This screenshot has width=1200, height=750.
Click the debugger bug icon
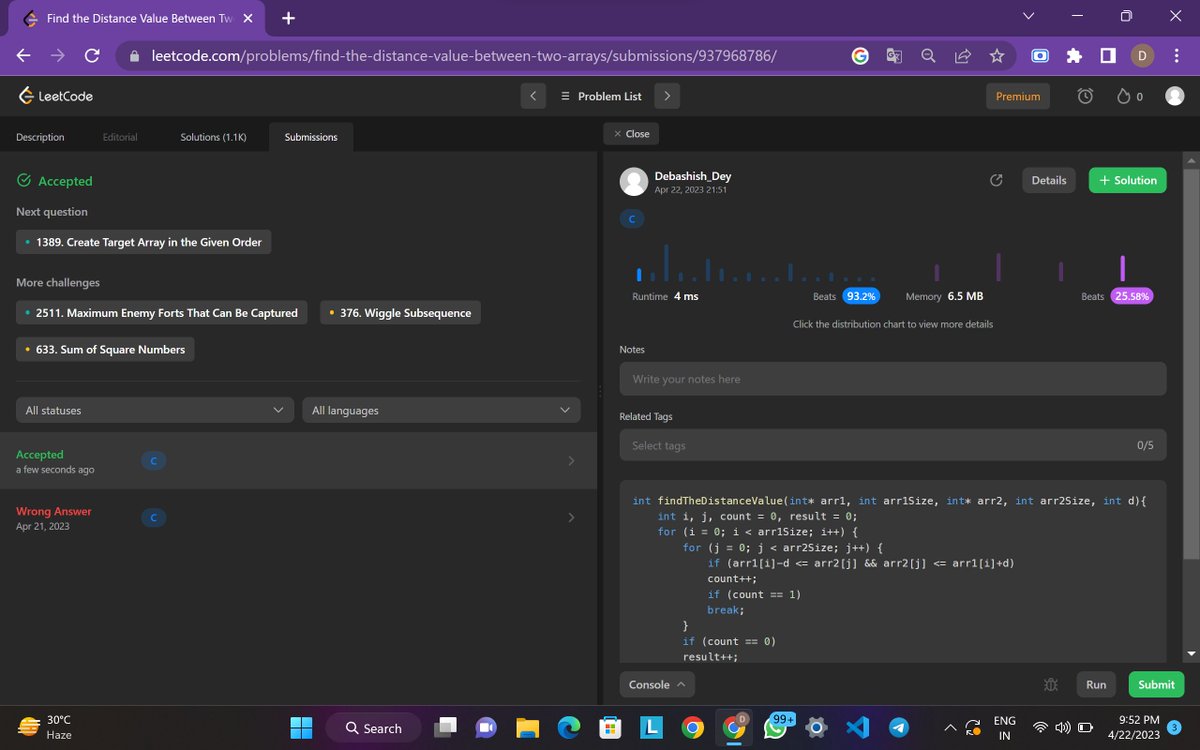1051,685
